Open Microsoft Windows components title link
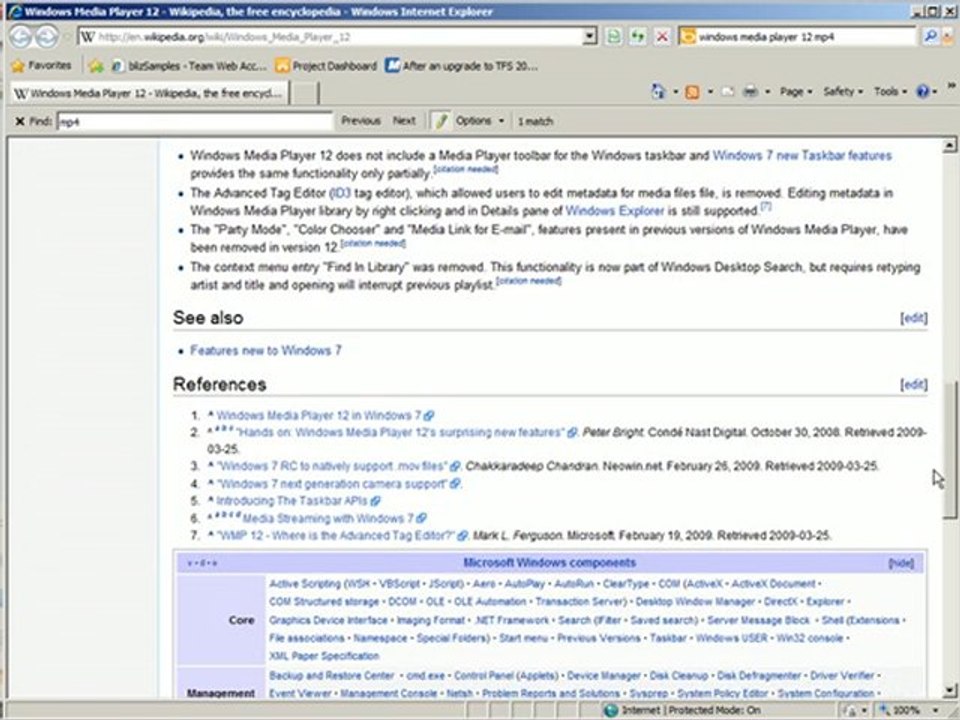The image size is (960, 720). coord(549,563)
